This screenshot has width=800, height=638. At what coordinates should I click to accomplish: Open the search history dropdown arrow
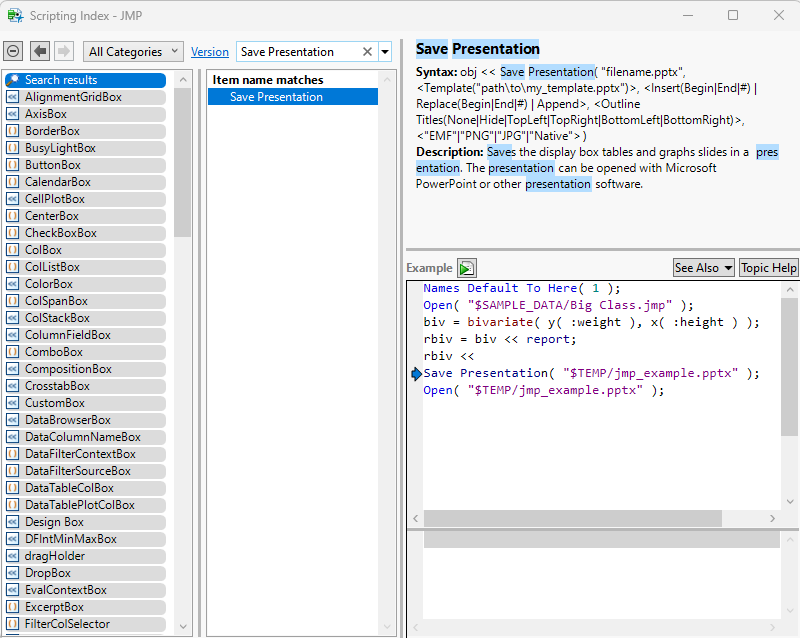point(383,51)
